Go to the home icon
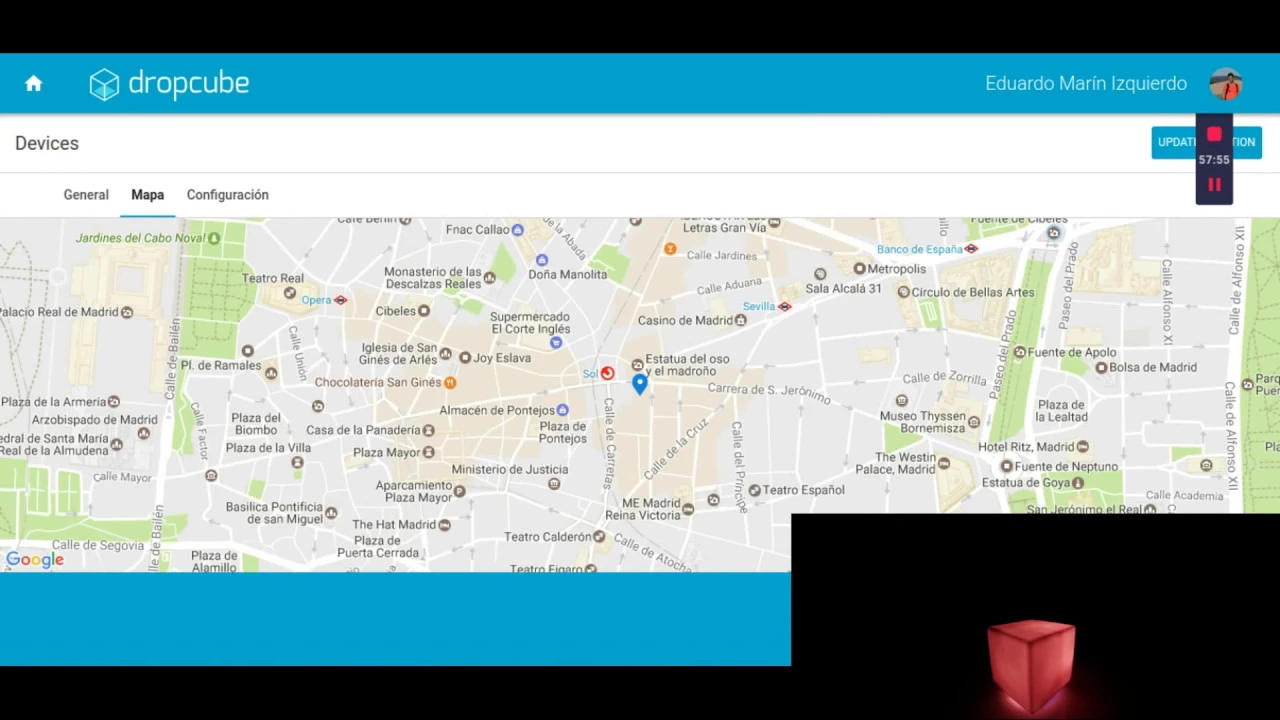This screenshot has height=720, width=1280. tap(34, 84)
